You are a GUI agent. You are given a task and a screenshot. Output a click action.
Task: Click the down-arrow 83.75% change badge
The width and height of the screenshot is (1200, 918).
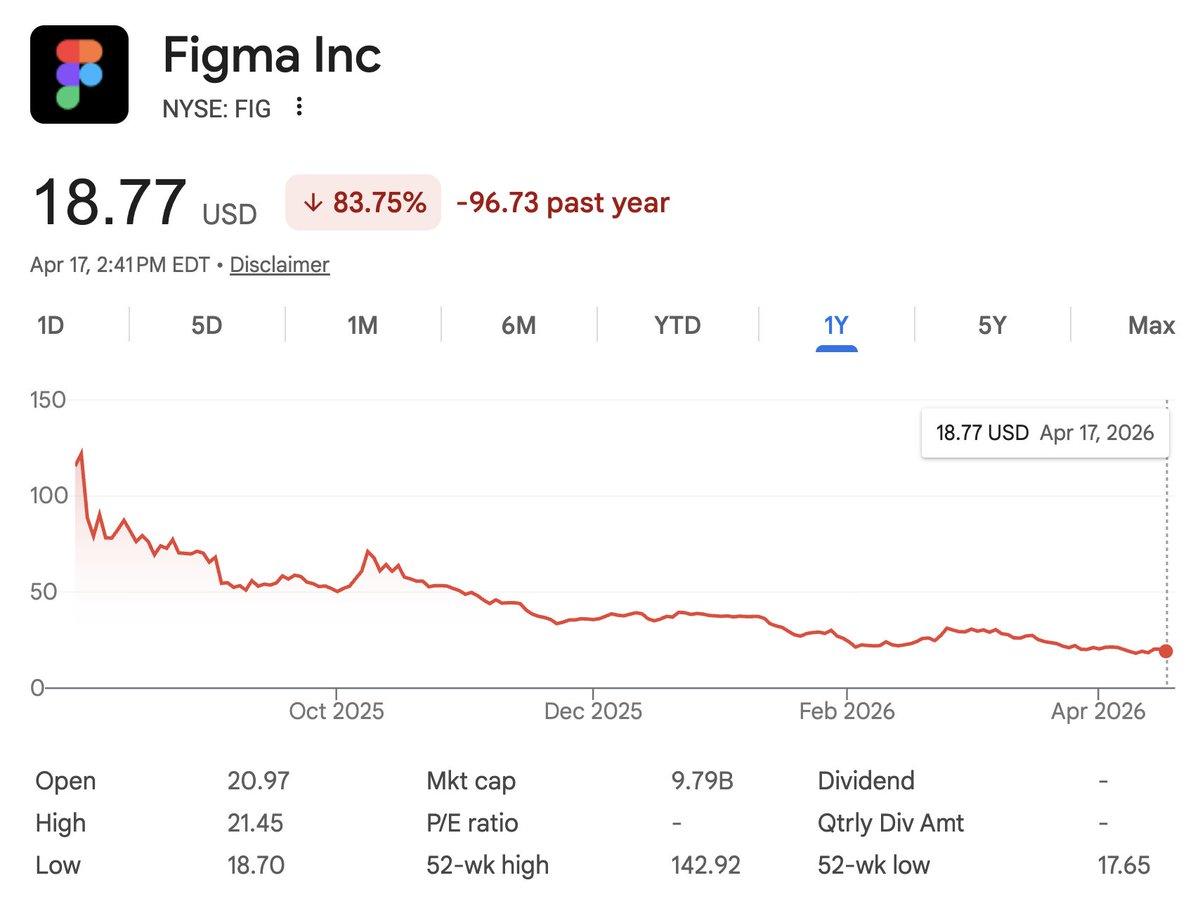(x=364, y=203)
